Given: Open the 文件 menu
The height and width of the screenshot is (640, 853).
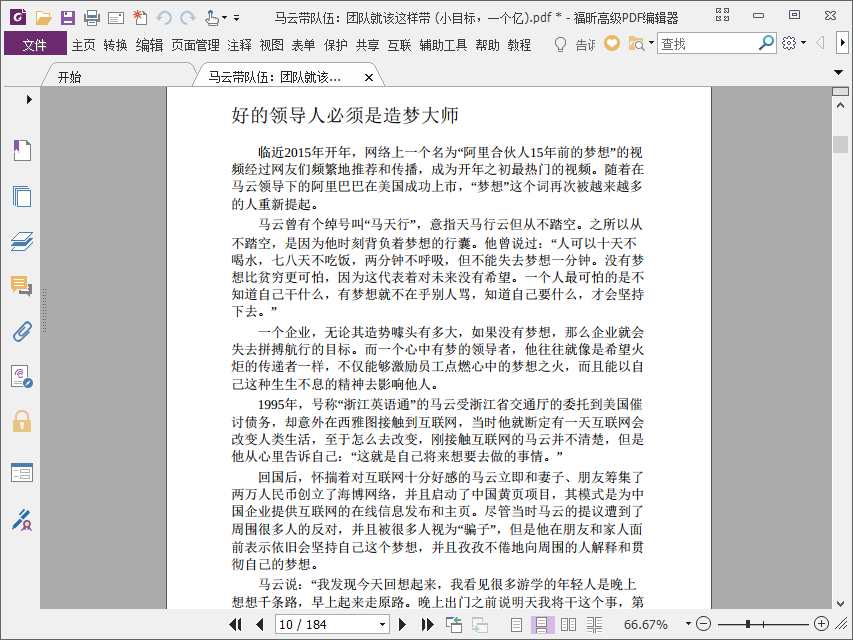Looking at the screenshot, I should click(x=35, y=45).
